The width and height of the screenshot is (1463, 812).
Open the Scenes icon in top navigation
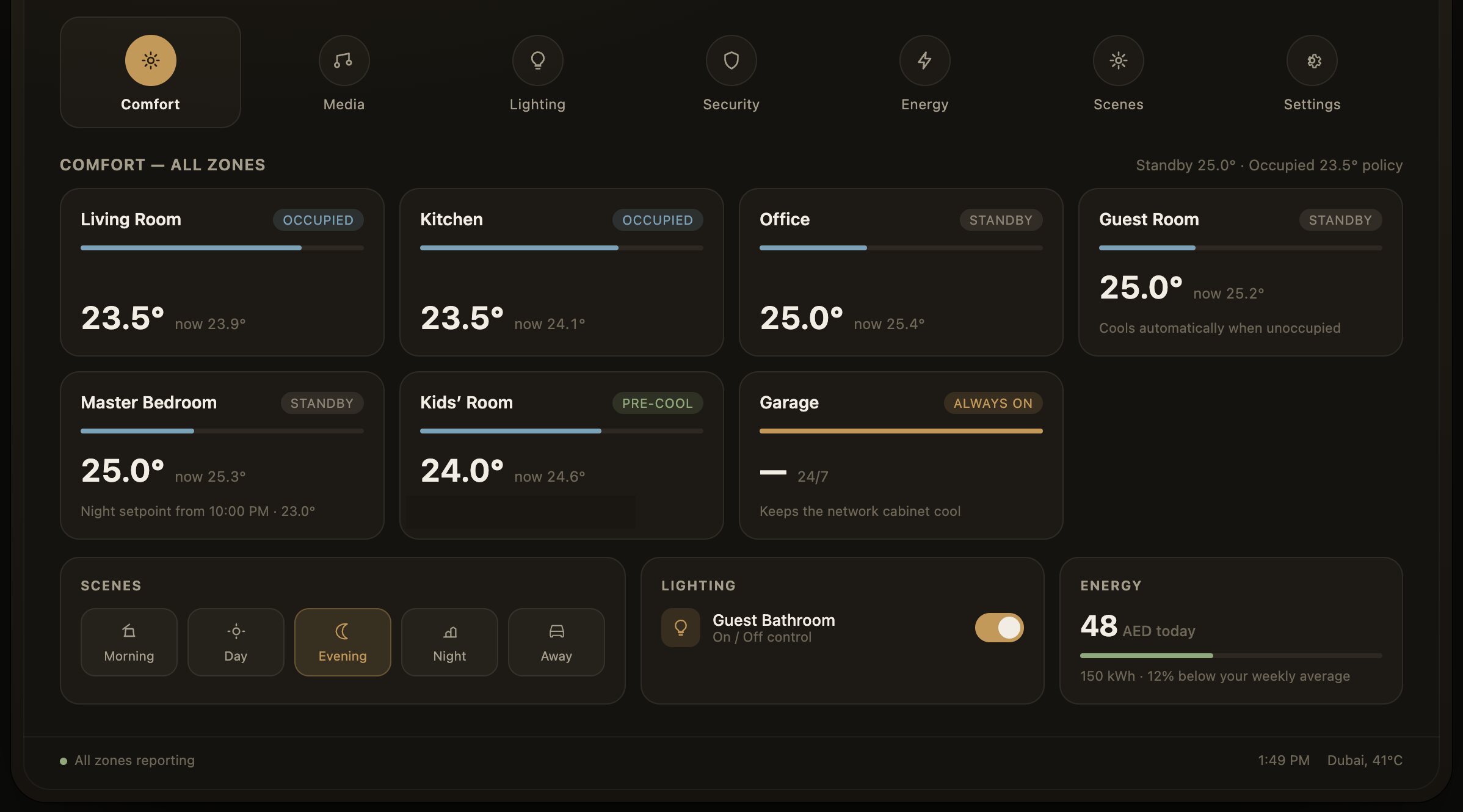[x=1118, y=60]
